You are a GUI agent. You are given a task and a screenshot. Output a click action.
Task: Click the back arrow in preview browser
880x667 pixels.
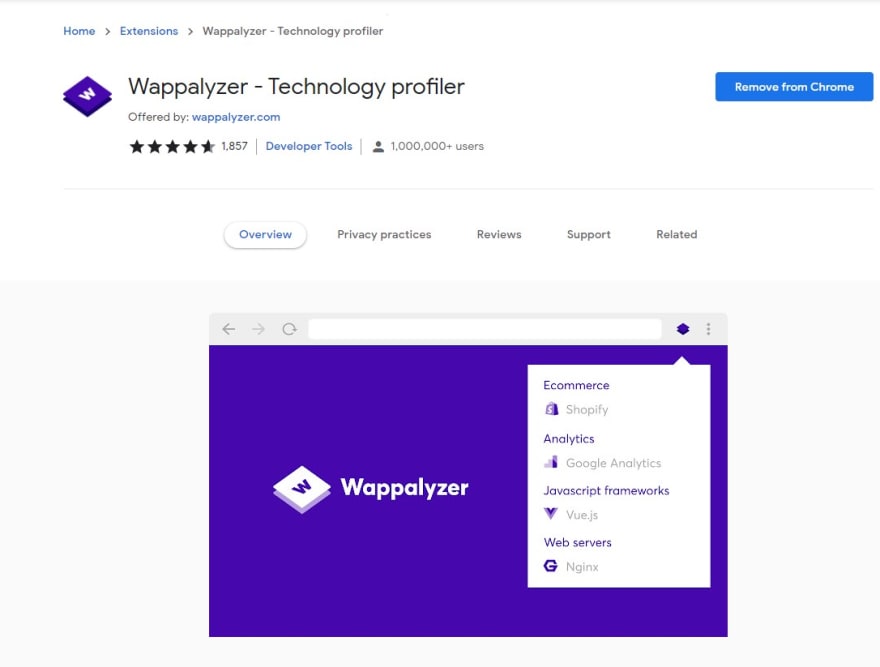pyautogui.click(x=228, y=328)
